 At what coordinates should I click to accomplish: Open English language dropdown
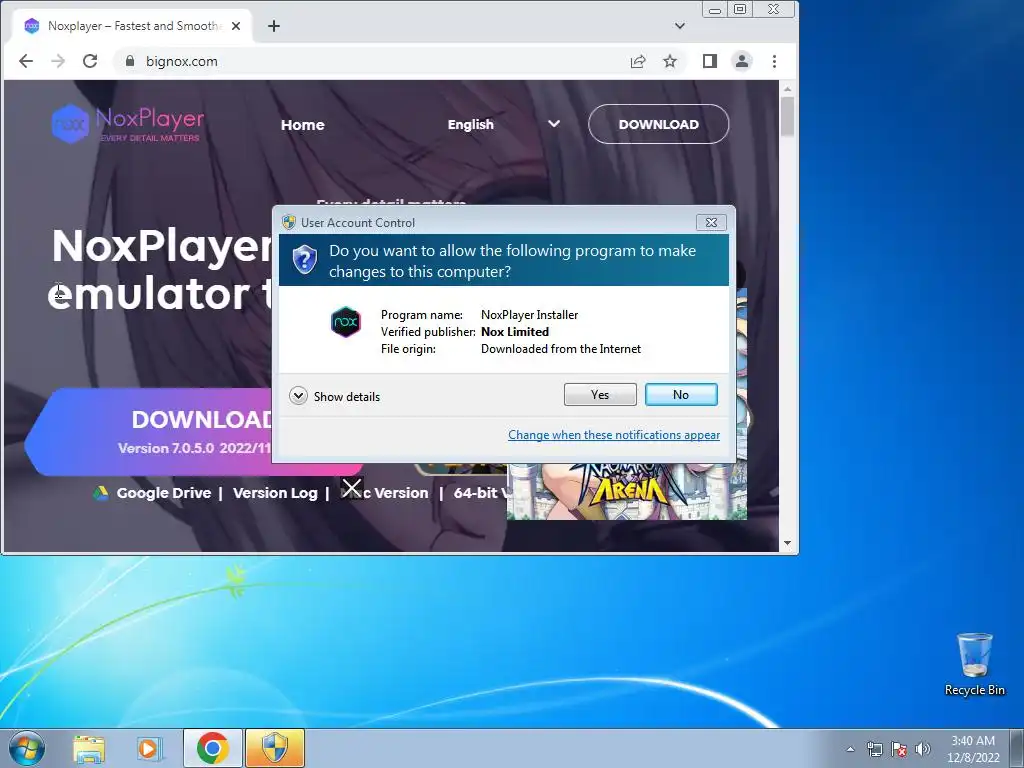(x=471, y=125)
